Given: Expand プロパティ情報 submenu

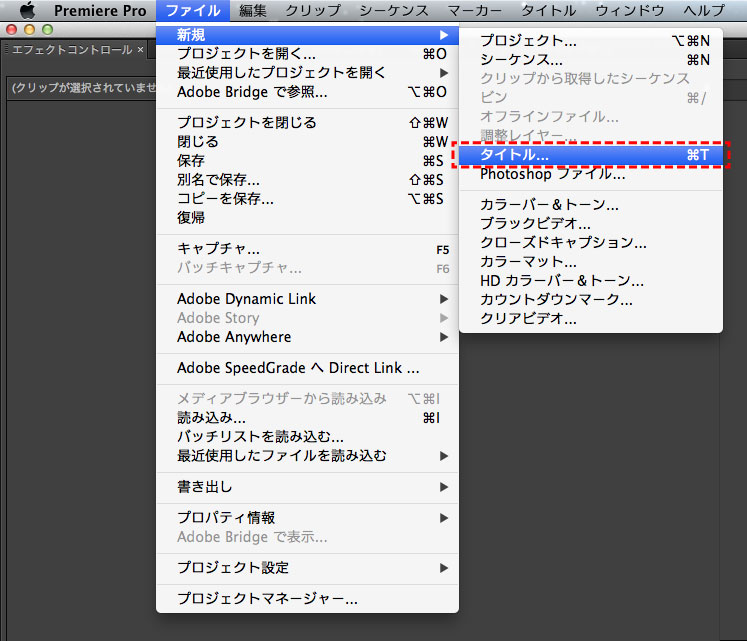Looking at the screenshot, I should click(x=307, y=519).
